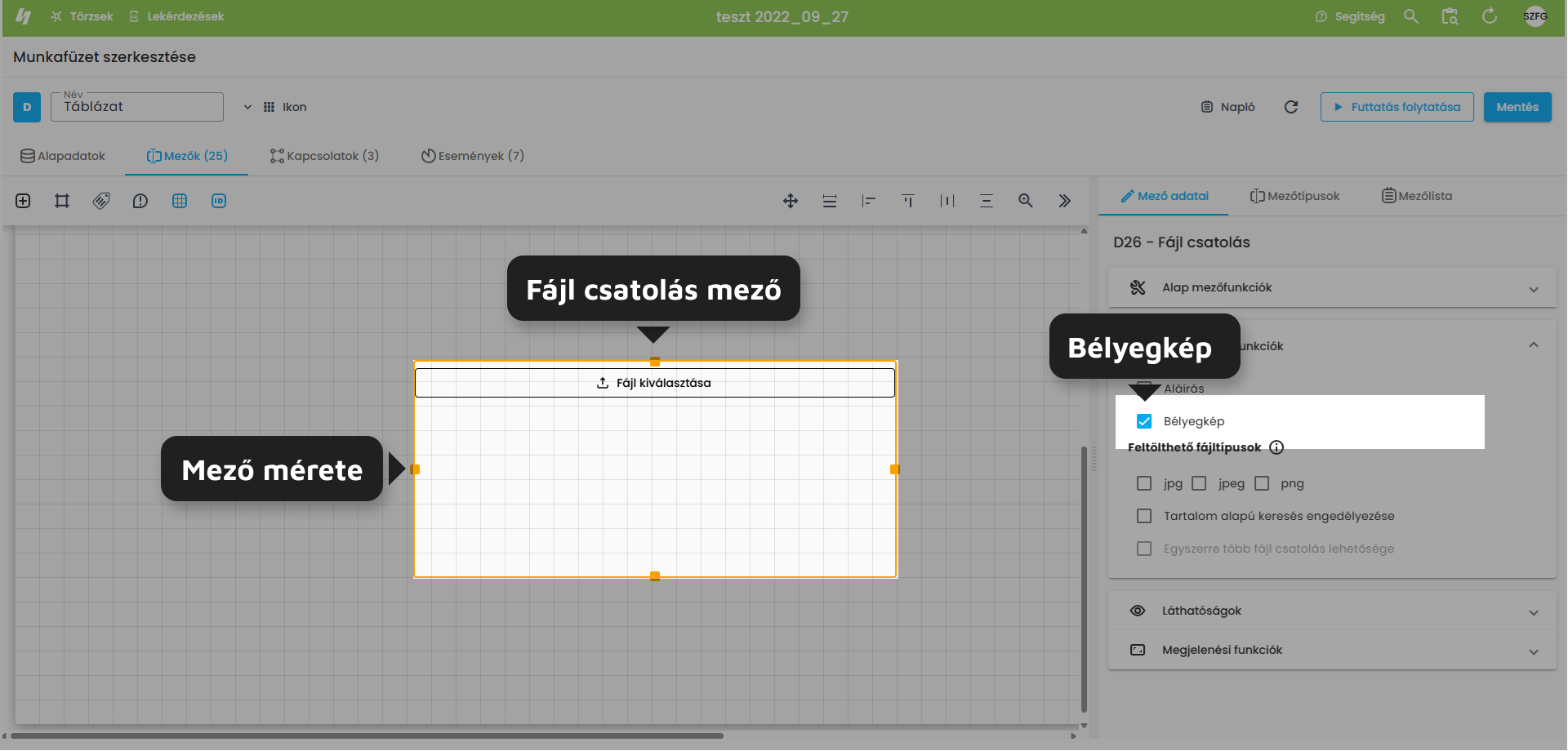Expand the Megjelenési funkciók section
The height and width of the screenshot is (751, 1568).
tap(1332, 650)
